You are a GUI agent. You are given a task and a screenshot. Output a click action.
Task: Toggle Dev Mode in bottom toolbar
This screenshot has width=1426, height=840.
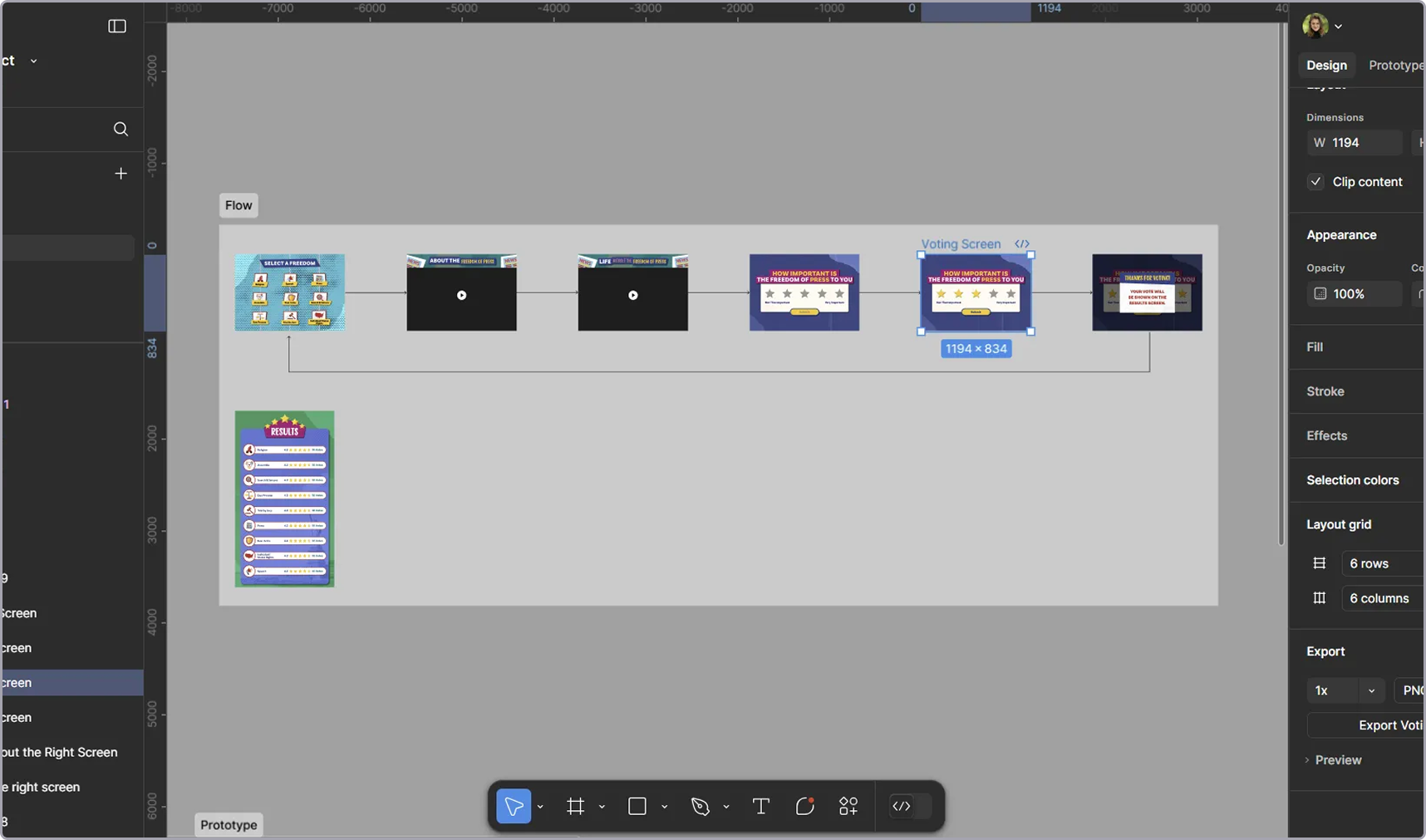point(902,806)
